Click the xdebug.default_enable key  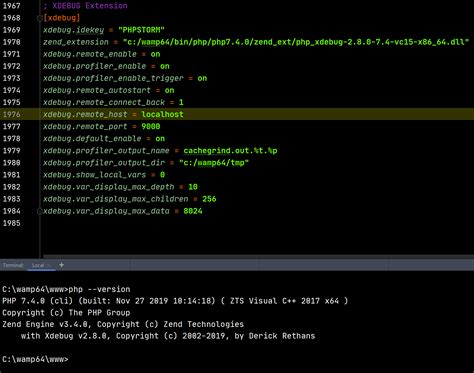point(92,139)
